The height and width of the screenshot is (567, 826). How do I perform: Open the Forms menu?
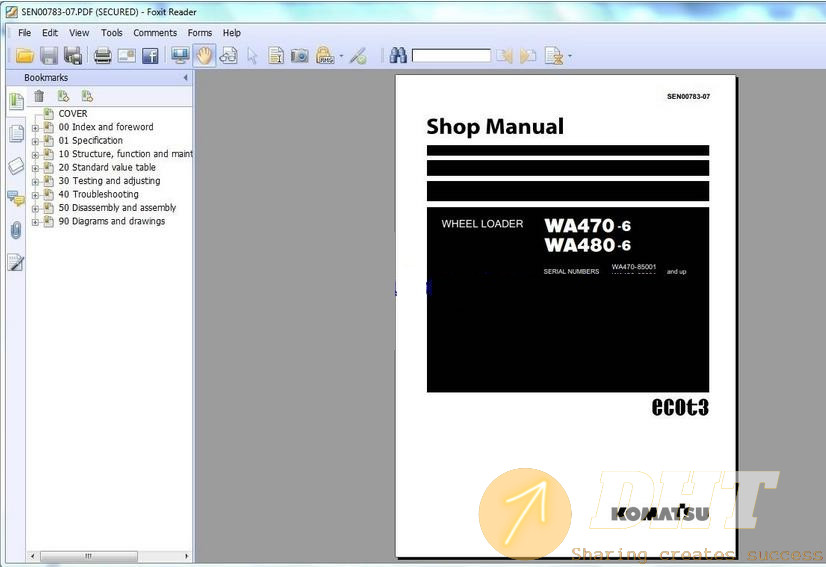[x=200, y=33]
